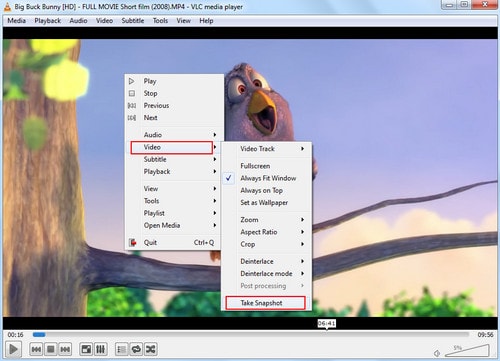Viewport: 500px width, 361px height.
Task: Open extended settings equalizer icon
Action: (101, 349)
